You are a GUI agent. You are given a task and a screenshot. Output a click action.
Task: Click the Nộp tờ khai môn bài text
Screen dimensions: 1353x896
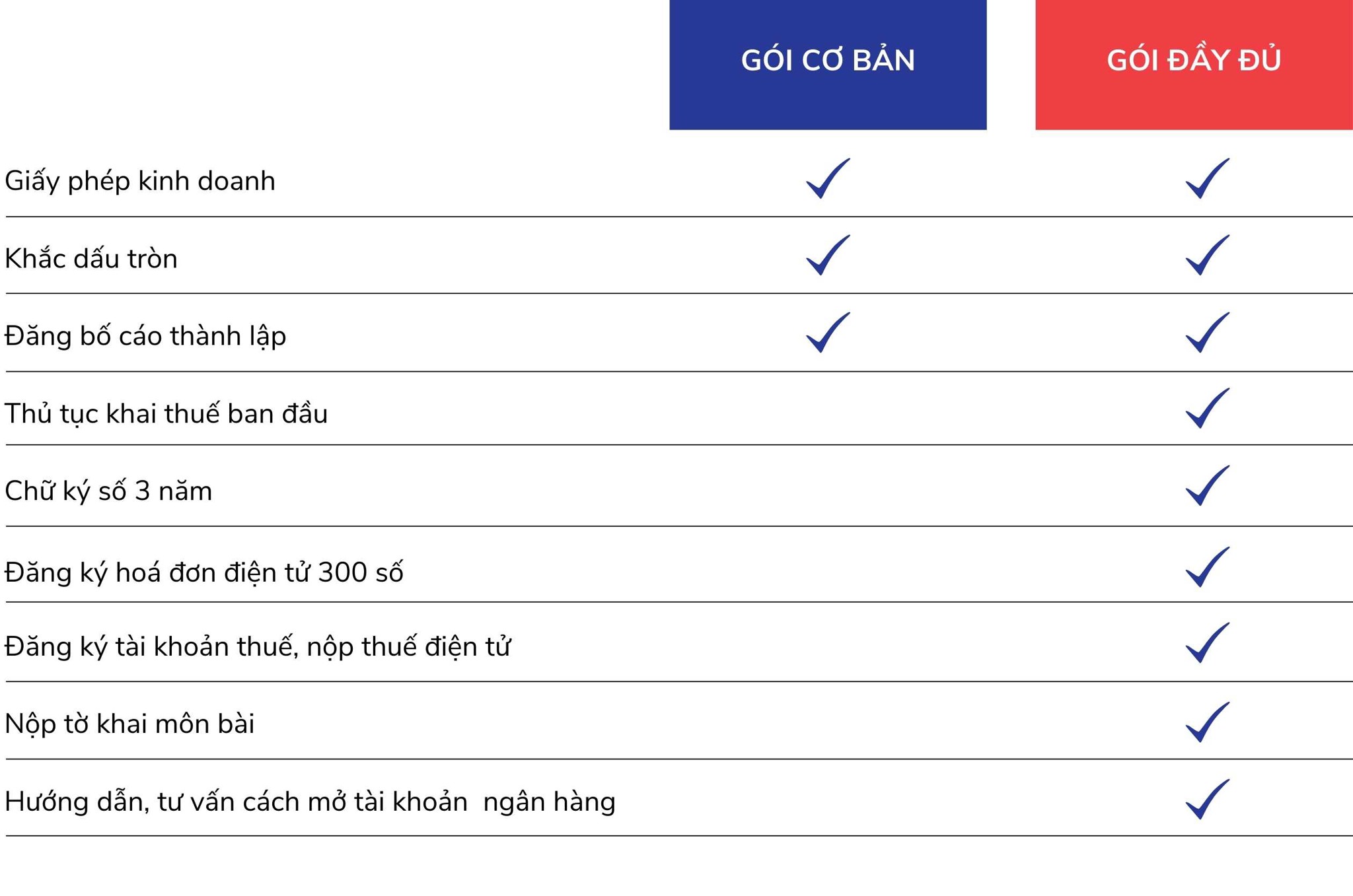[129, 724]
